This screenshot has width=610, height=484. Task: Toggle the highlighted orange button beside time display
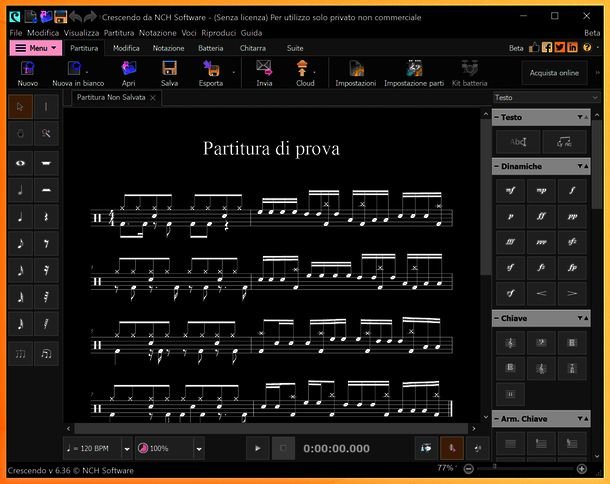452,448
